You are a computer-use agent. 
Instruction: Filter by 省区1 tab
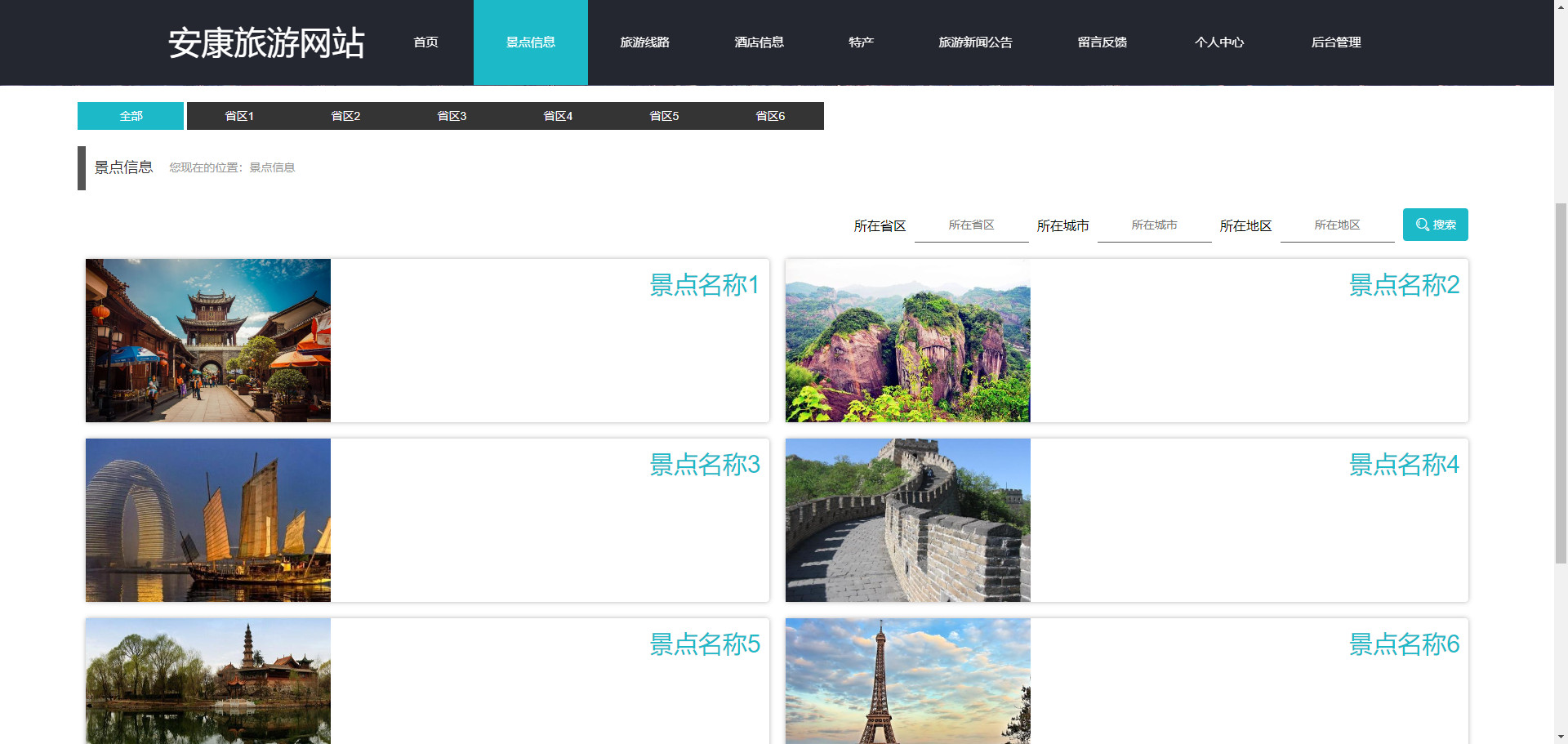click(x=239, y=116)
